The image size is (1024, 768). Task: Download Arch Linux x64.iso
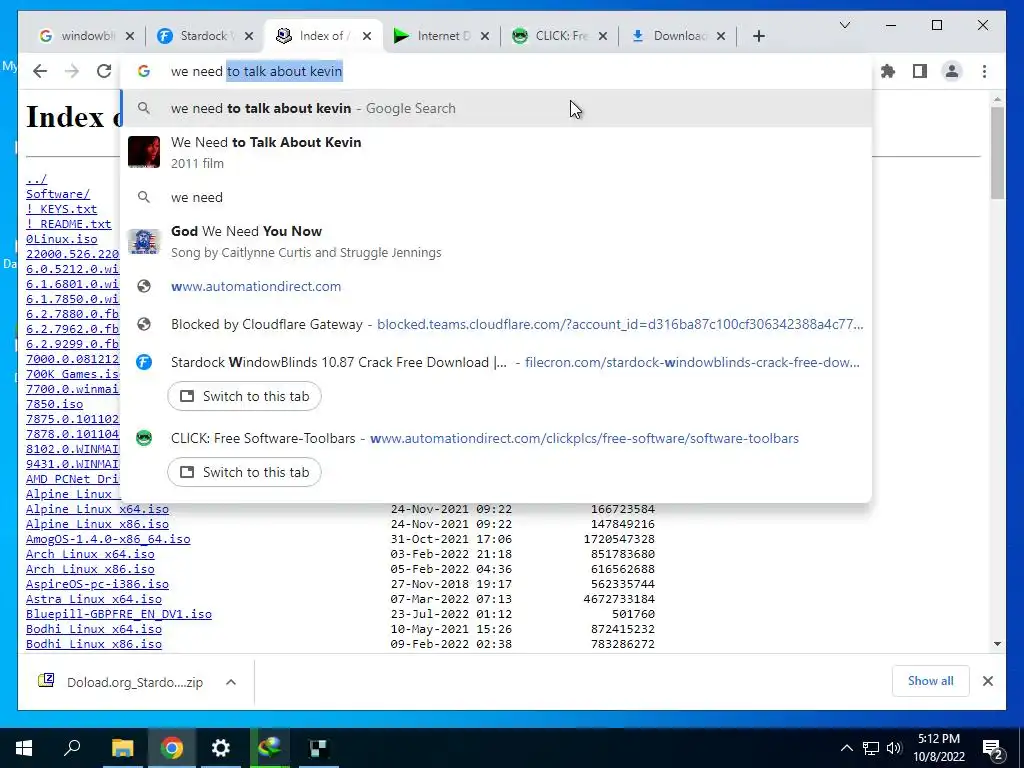pyautogui.click(x=90, y=554)
